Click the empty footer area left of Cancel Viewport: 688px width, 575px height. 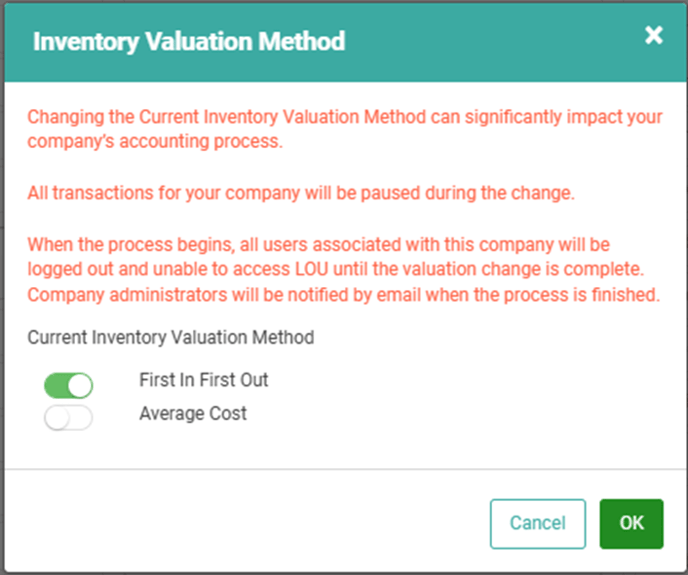247,524
